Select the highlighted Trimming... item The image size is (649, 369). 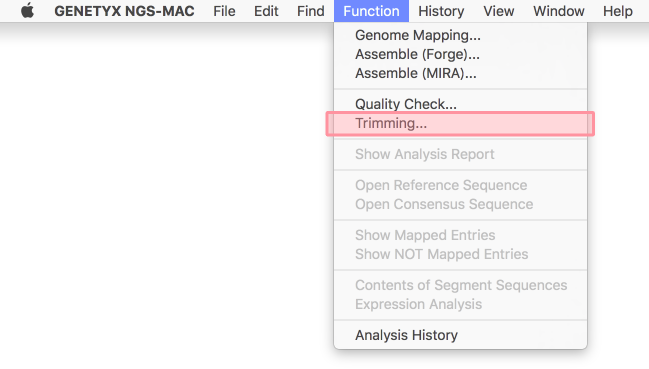pyautogui.click(x=460, y=123)
